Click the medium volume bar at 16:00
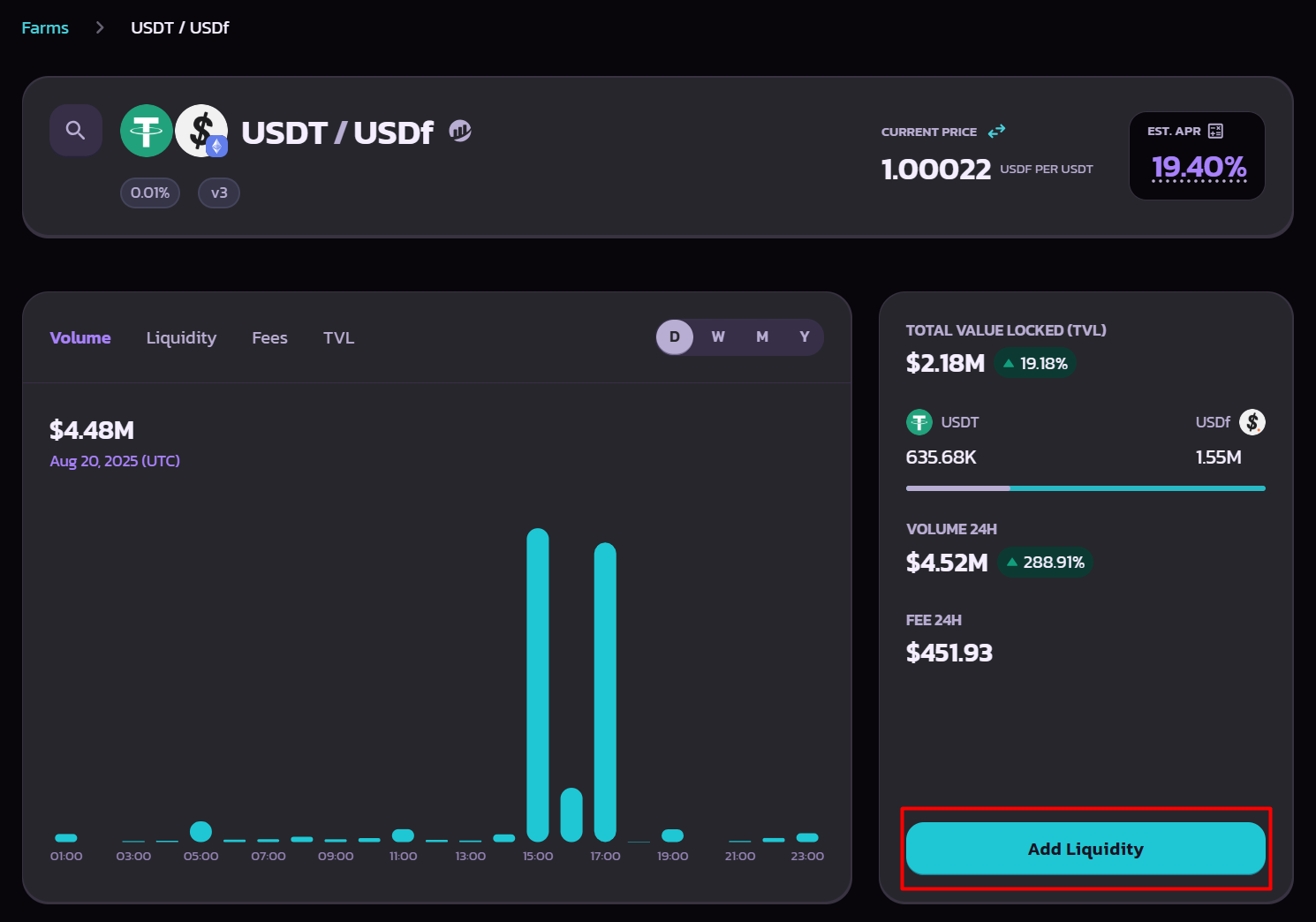This screenshot has width=1316, height=922. tap(571, 814)
